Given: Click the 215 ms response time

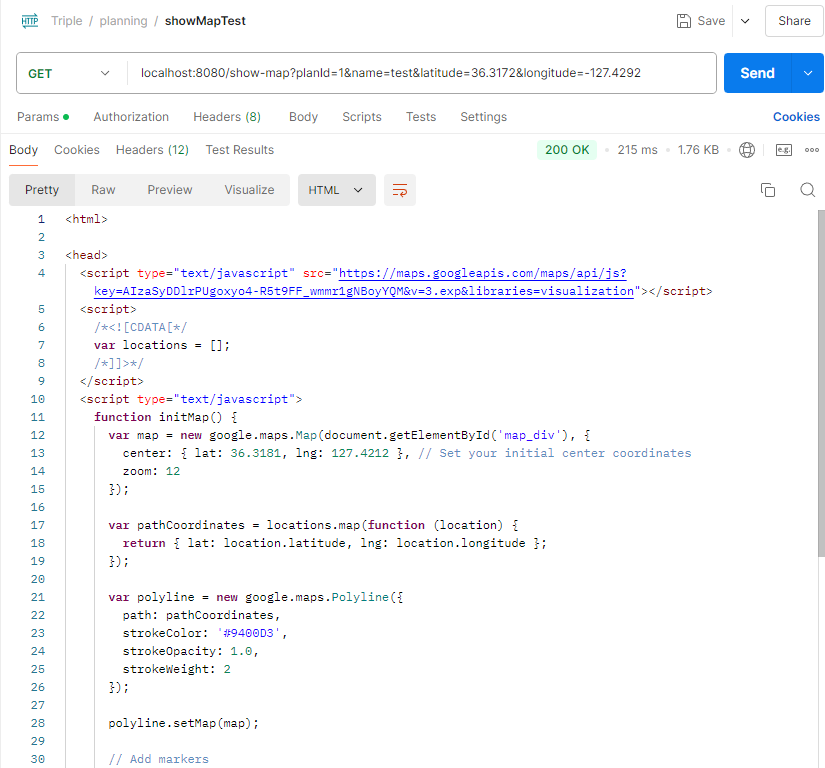Looking at the screenshot, I should [637, 150].
